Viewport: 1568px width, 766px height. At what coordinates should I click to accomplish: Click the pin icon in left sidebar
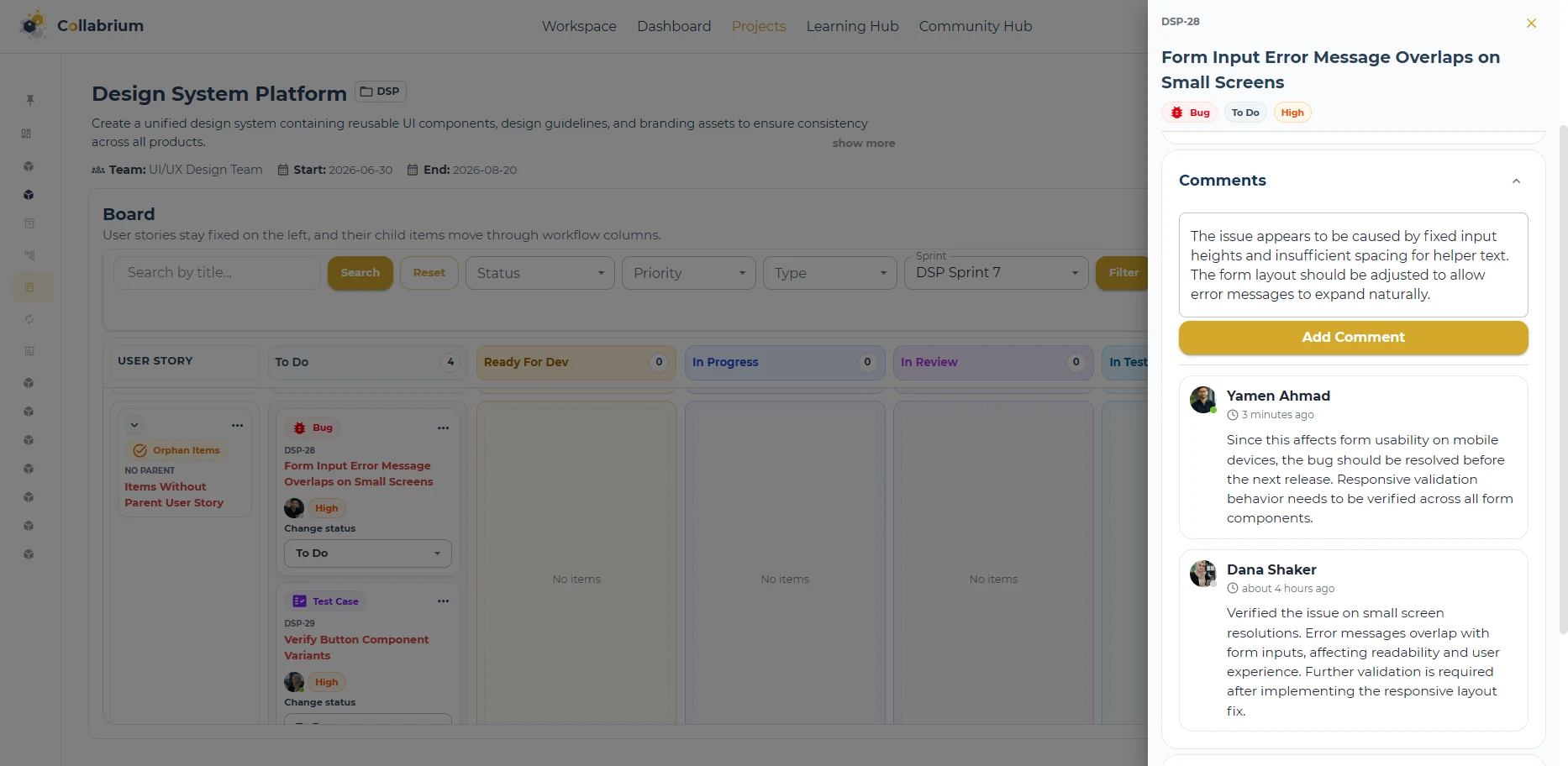[29, 100]
